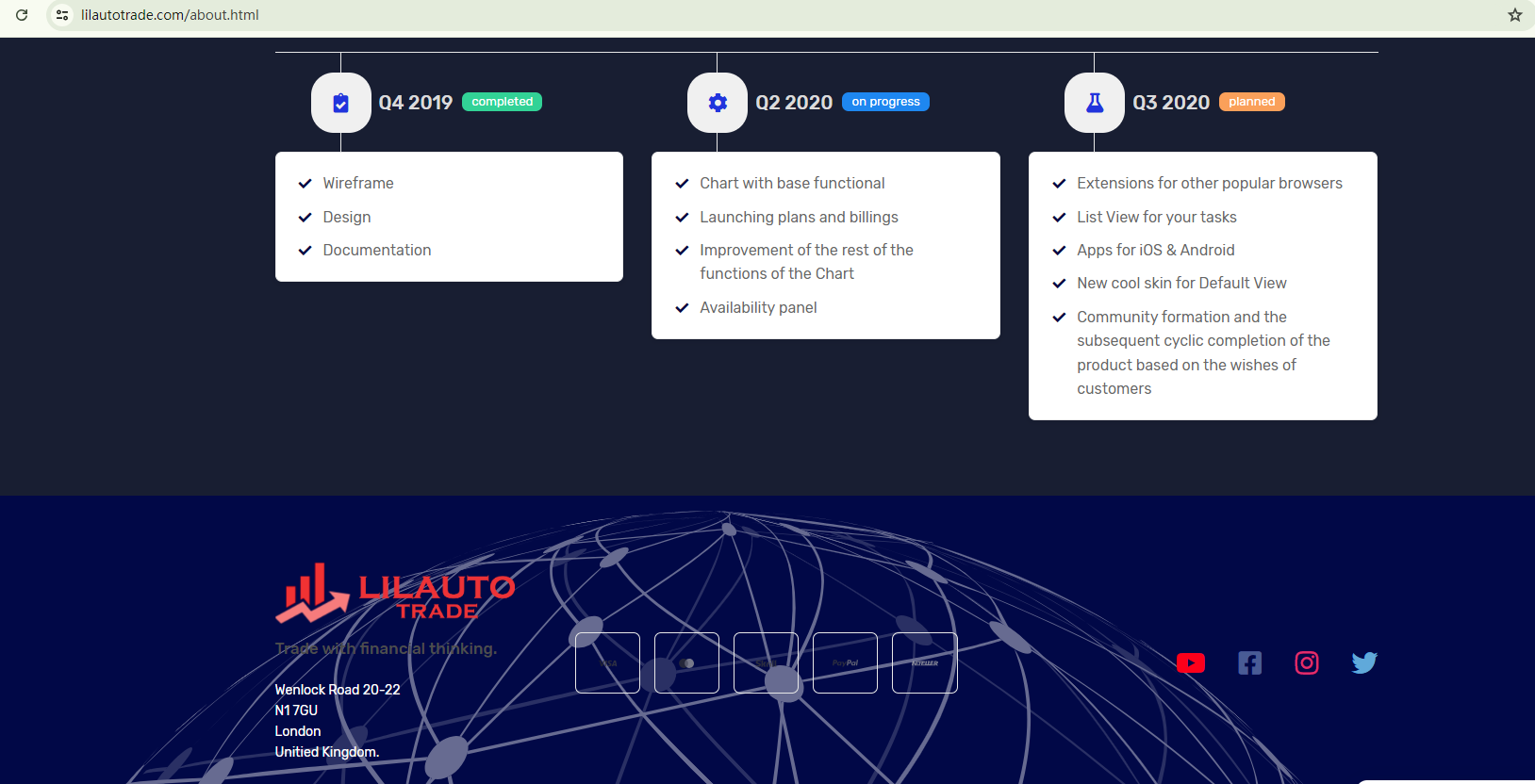Bookmark this page with the star icon
The width and height of the screenshot is (1535, 784).
[1515, 15]
